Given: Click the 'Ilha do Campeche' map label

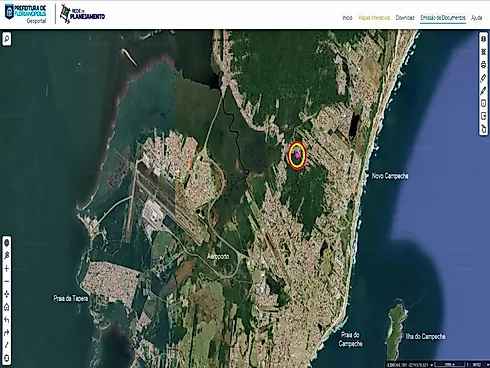Looking at the screenshot, I should [426, 336].
